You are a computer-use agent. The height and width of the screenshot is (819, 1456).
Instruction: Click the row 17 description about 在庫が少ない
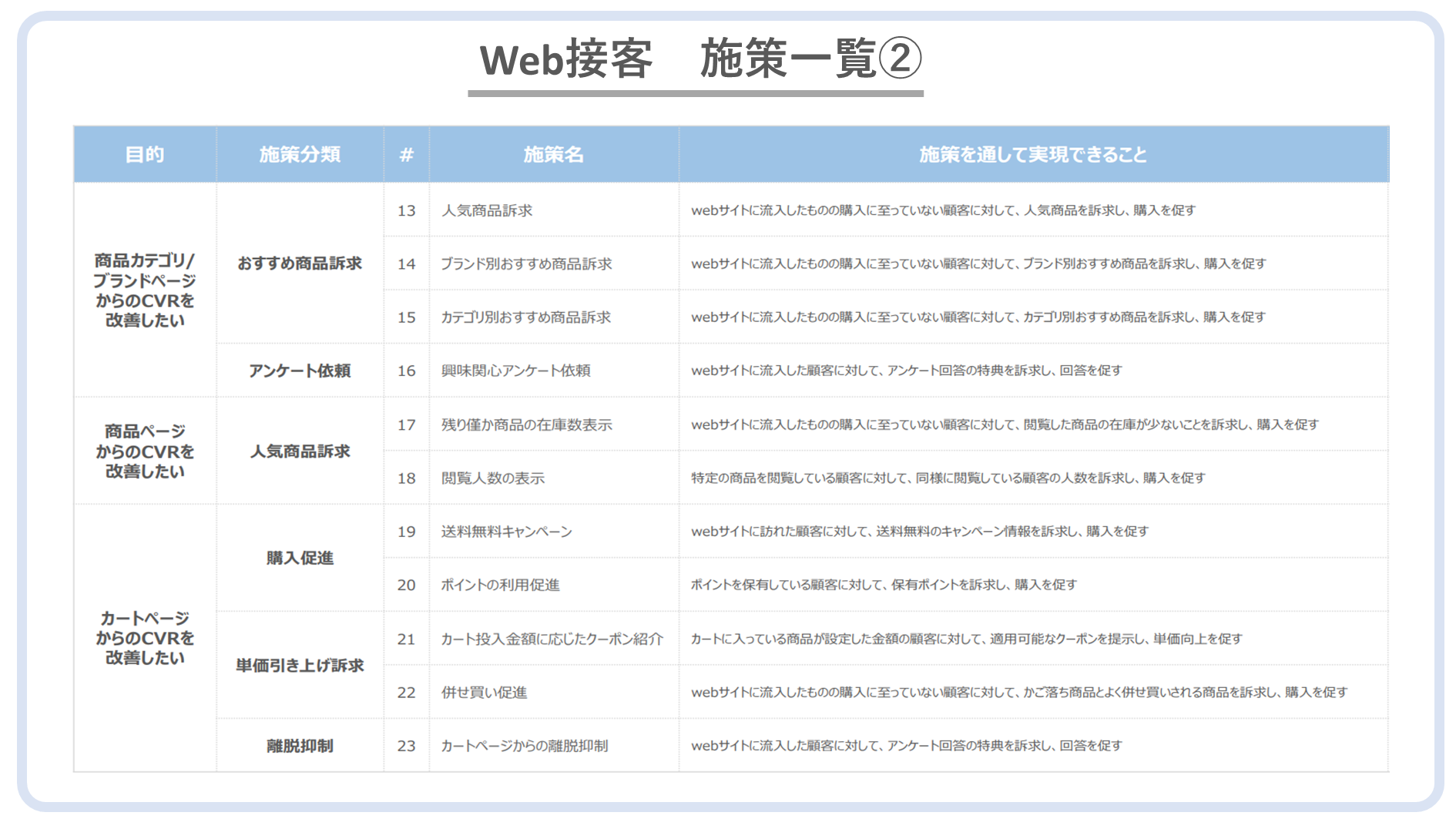(1005, 425)
